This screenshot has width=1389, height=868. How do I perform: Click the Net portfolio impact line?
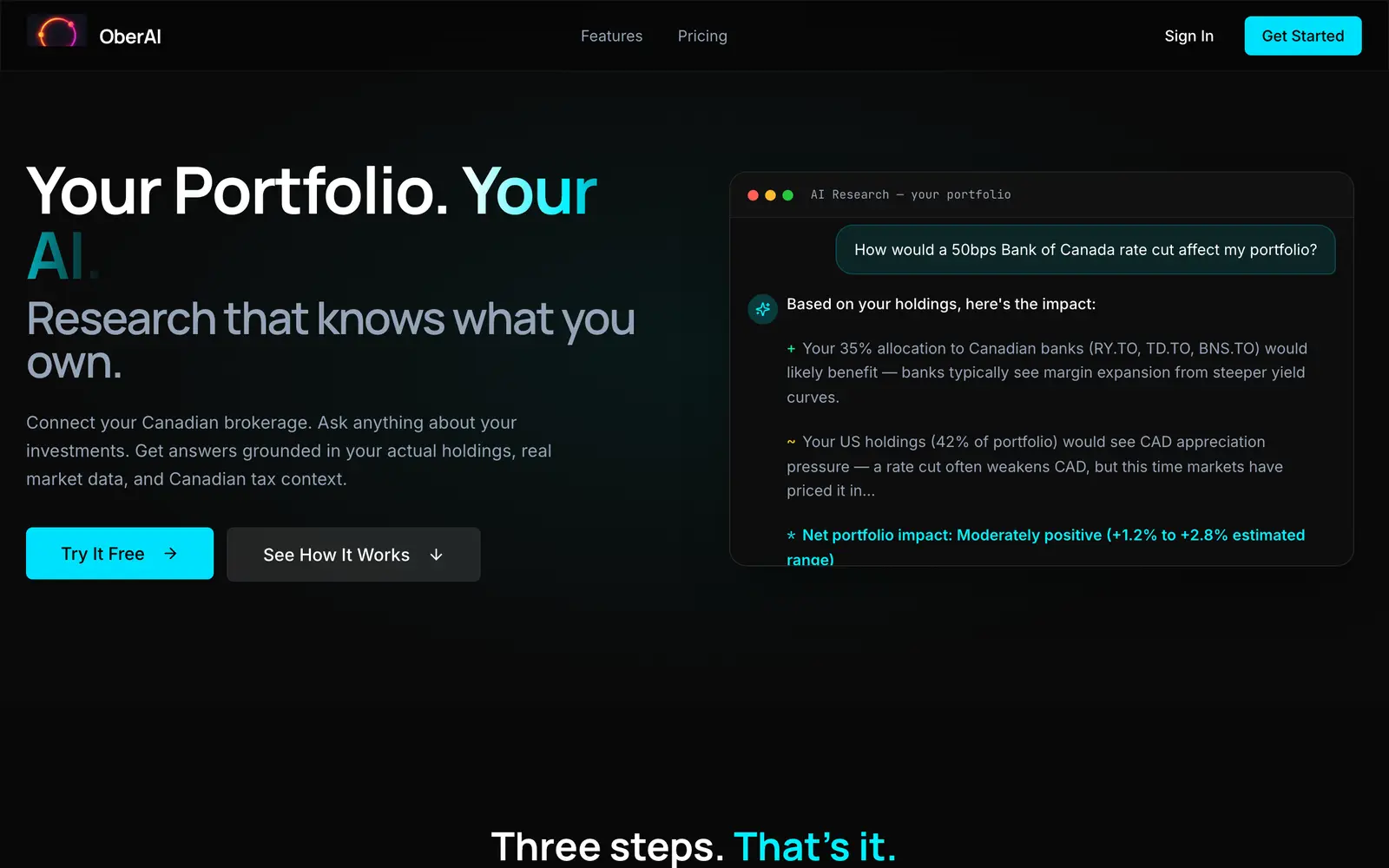tap(1046, 546)
